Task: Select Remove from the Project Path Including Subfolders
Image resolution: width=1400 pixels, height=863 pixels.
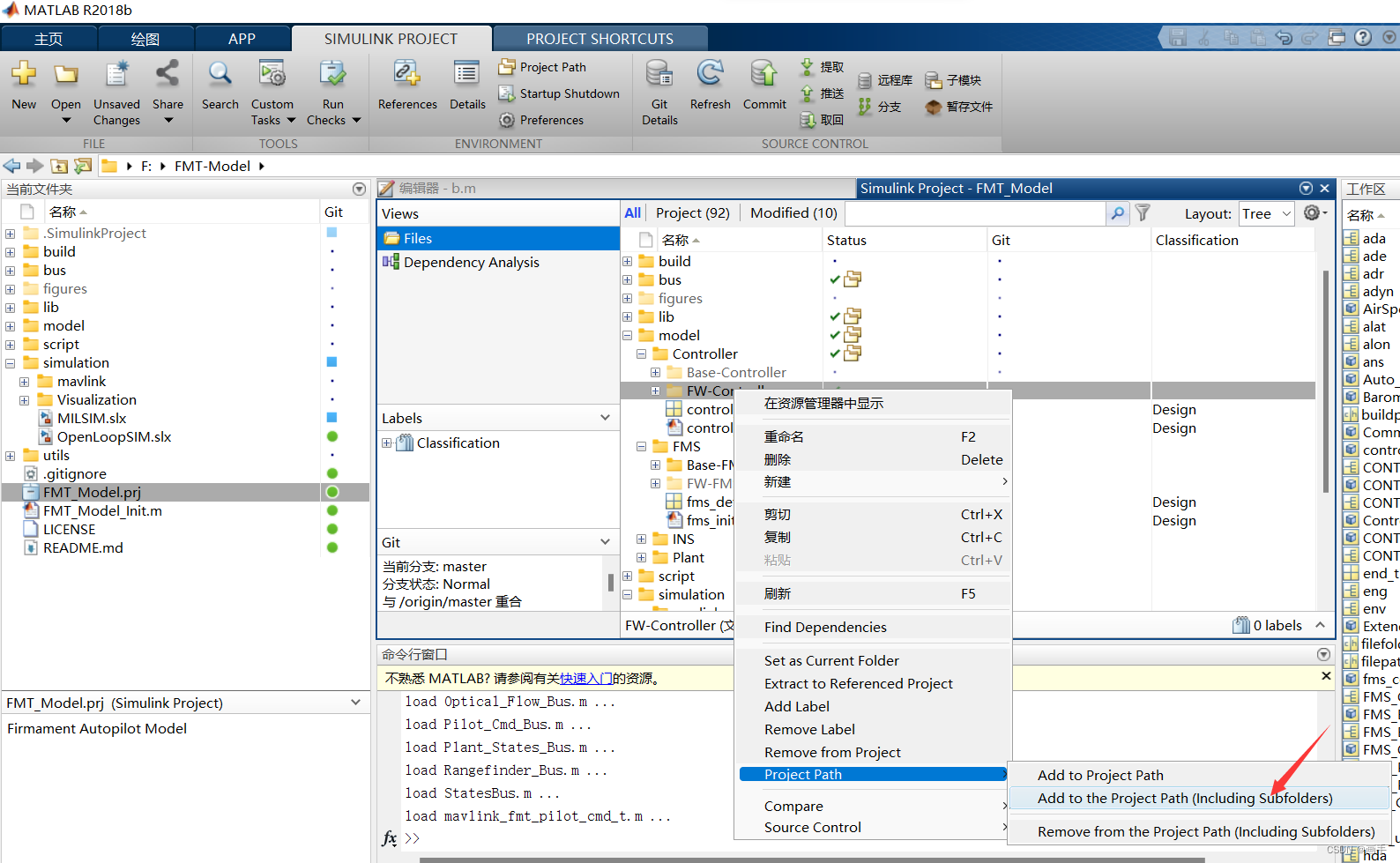Action: 1206,831
